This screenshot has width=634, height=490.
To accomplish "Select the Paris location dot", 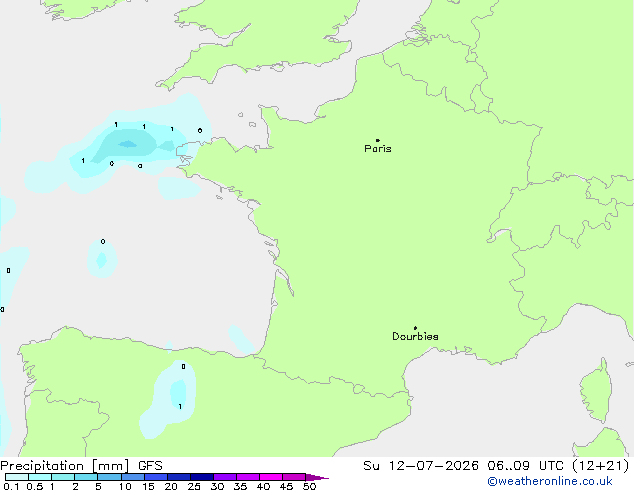I will (378, 140).
